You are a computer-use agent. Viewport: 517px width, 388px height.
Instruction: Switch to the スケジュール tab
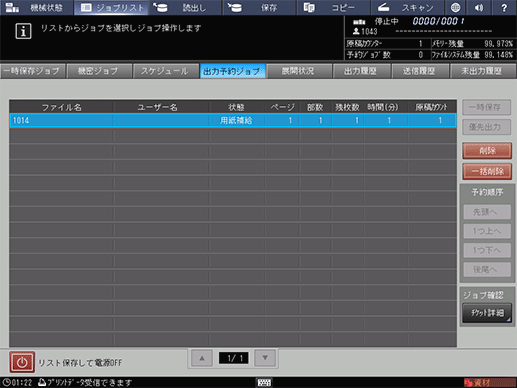click(x=165, y=71)
